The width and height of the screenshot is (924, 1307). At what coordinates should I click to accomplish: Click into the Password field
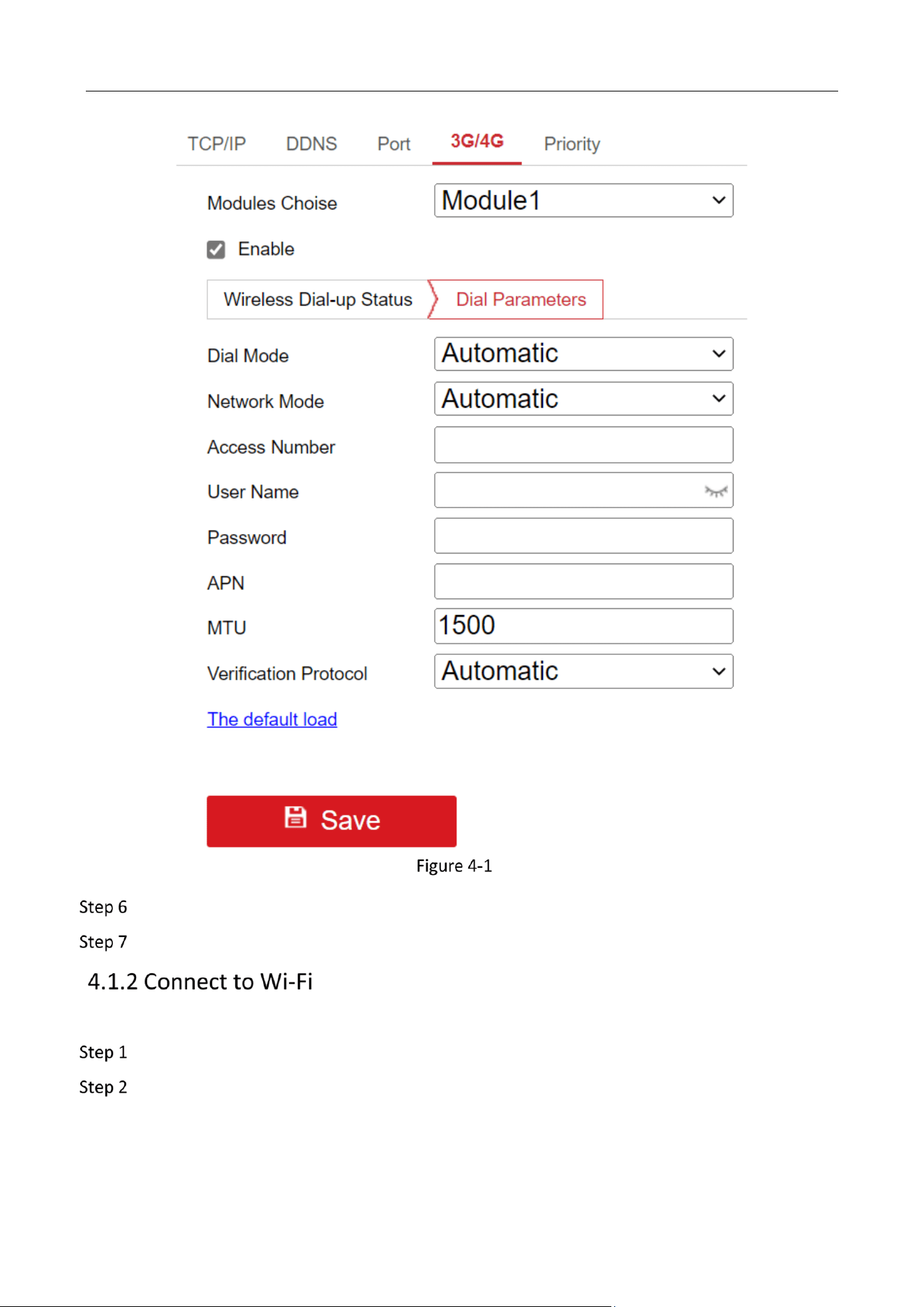pos(583,536)
